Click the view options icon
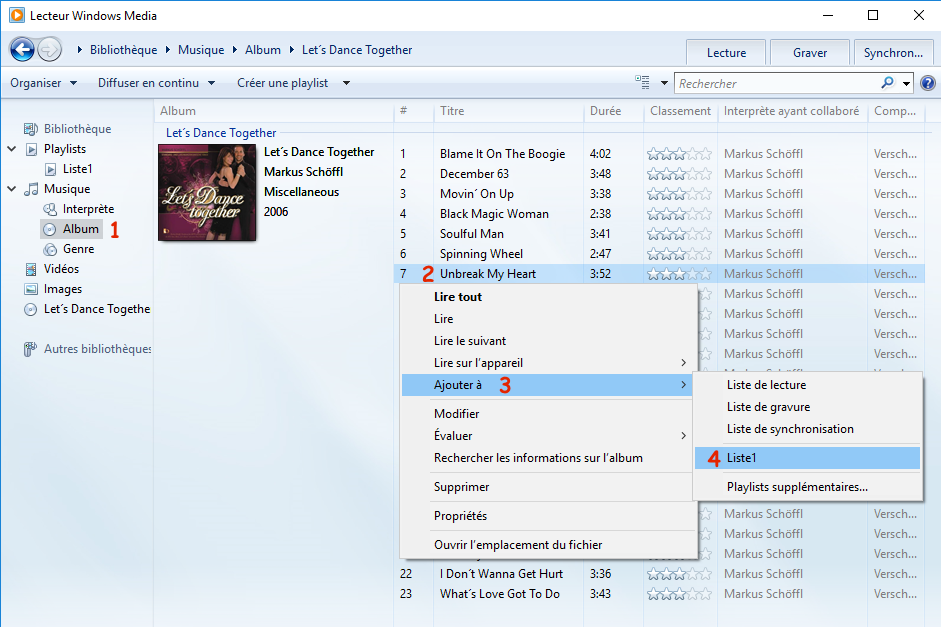The height and width of the screenshot is (627, 941). (x=642, y=83)
